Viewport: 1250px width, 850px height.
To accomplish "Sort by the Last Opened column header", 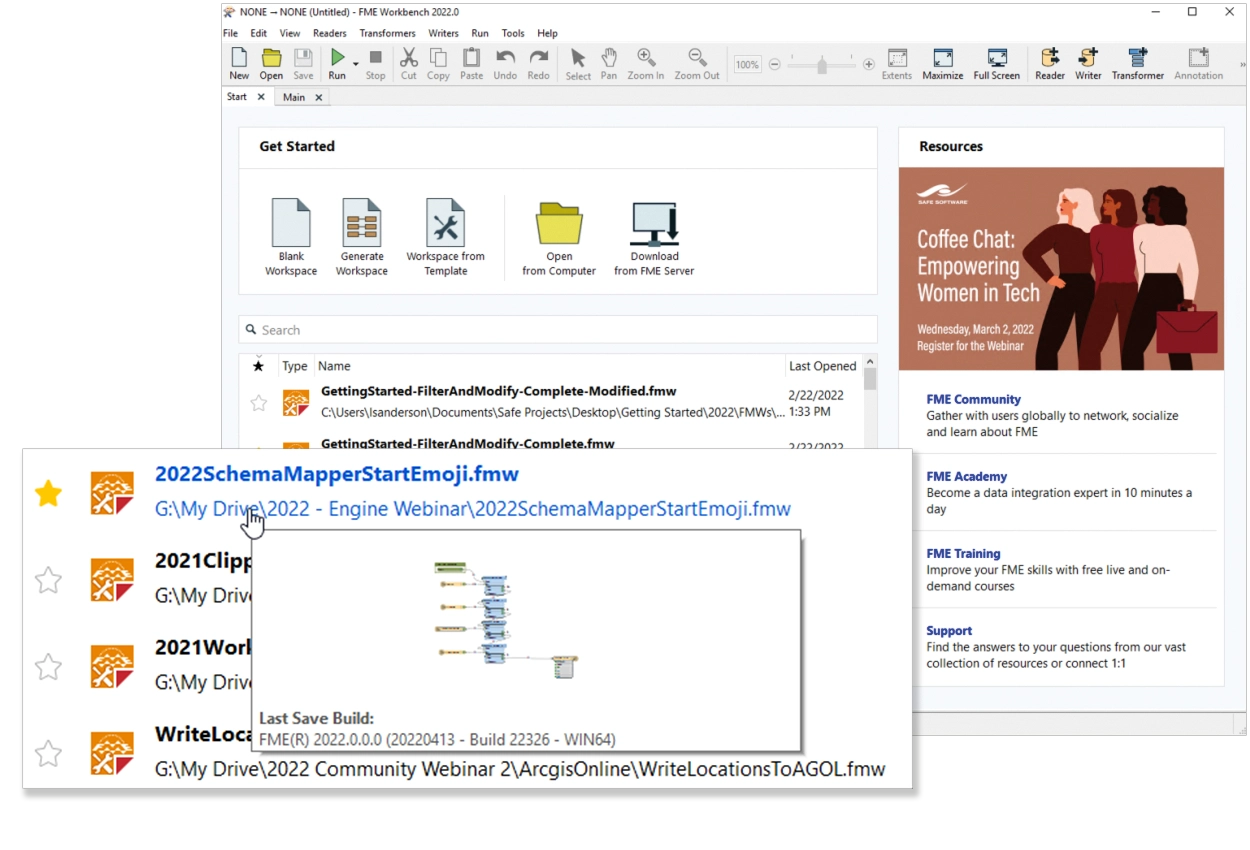I will tap(822, 366).
